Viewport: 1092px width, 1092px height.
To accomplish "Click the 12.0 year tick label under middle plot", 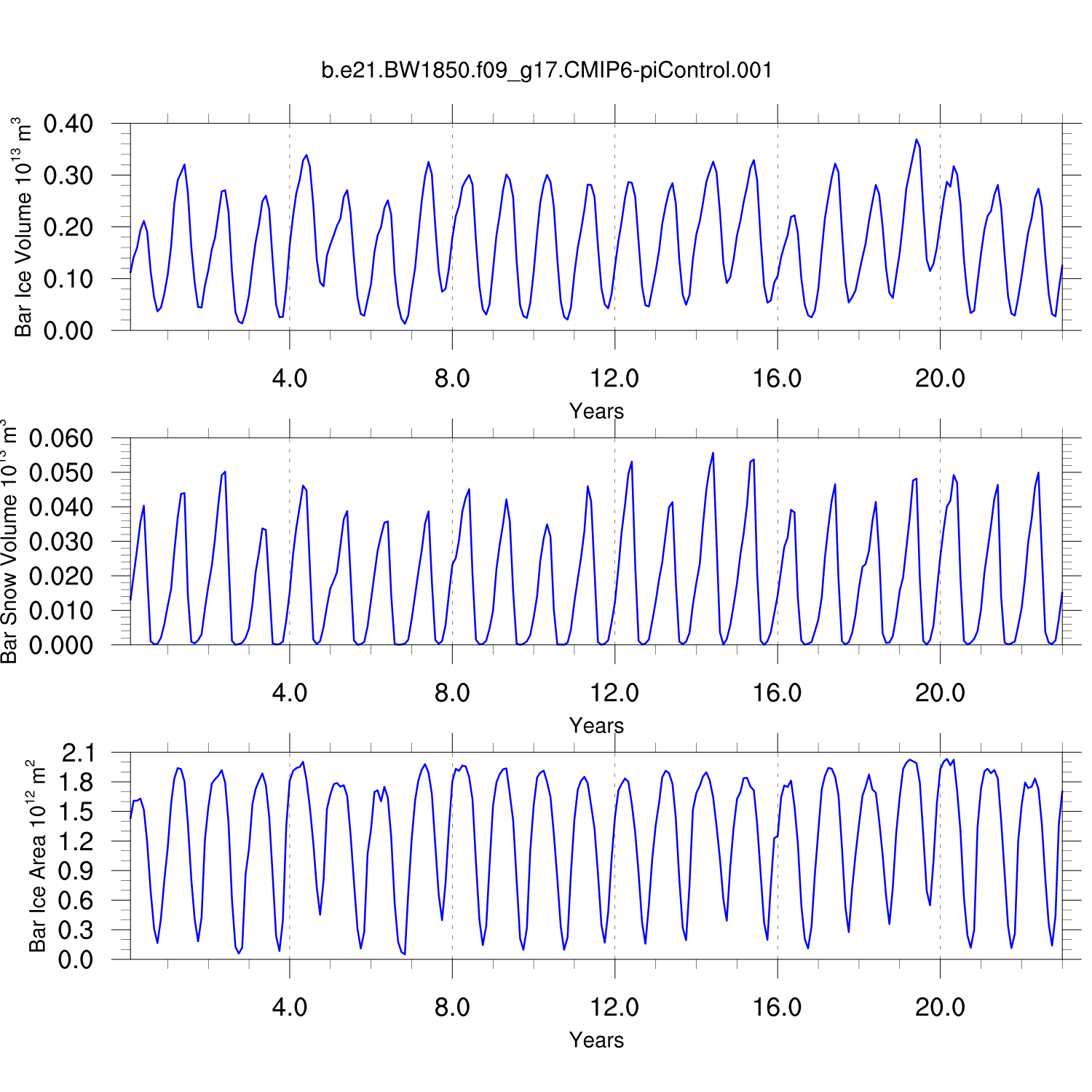I will (x=614, y=693).
